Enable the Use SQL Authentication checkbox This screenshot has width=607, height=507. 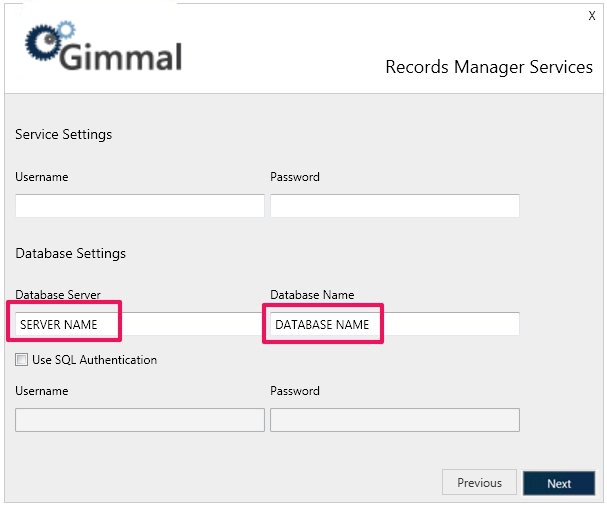tap(21, 360)
